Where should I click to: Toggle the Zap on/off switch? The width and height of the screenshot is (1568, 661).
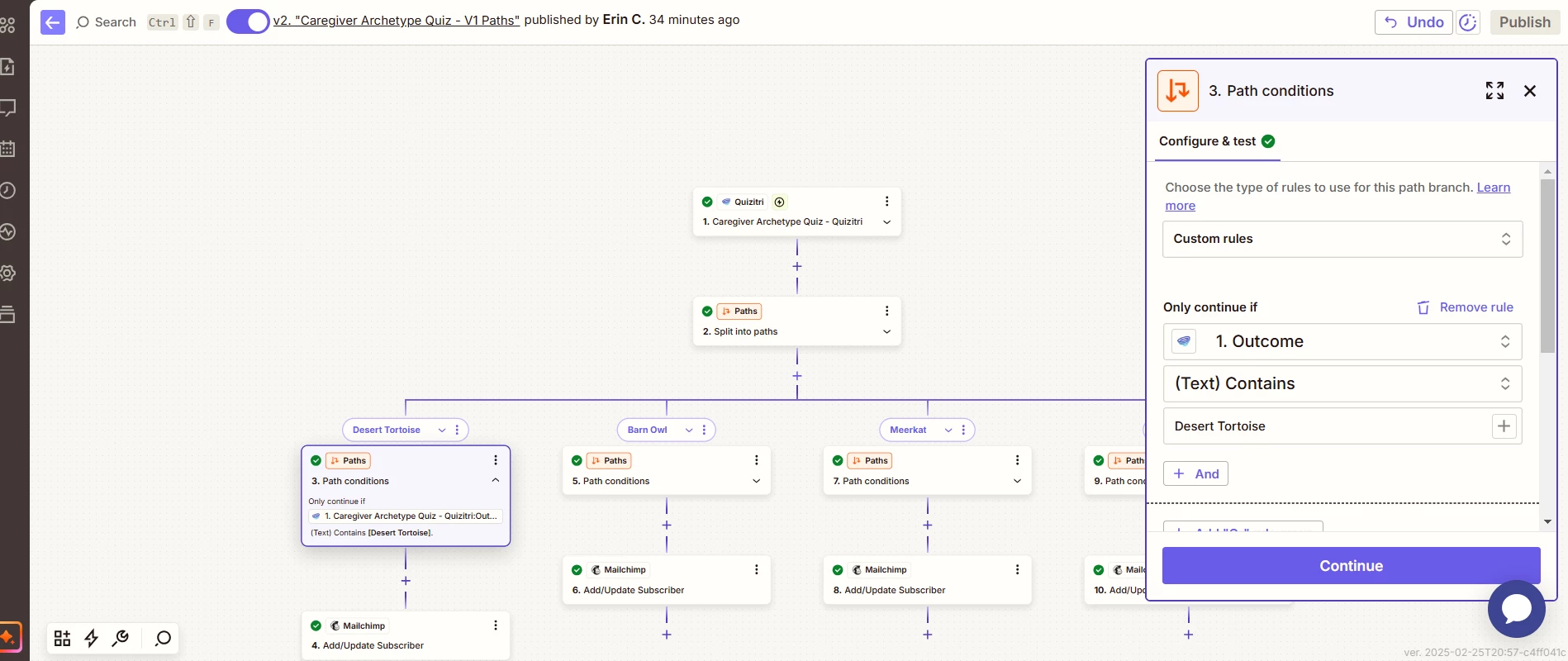pos(248,21)
